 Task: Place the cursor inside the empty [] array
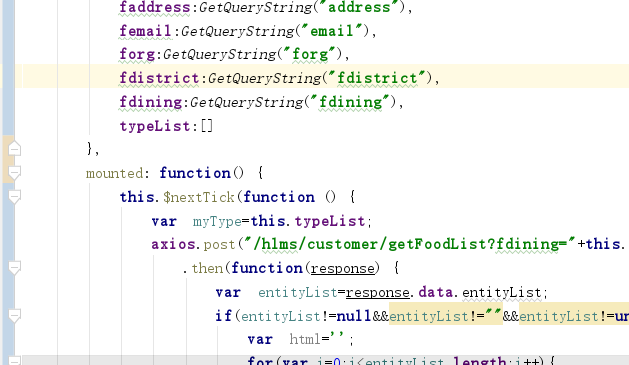(207, 126)
